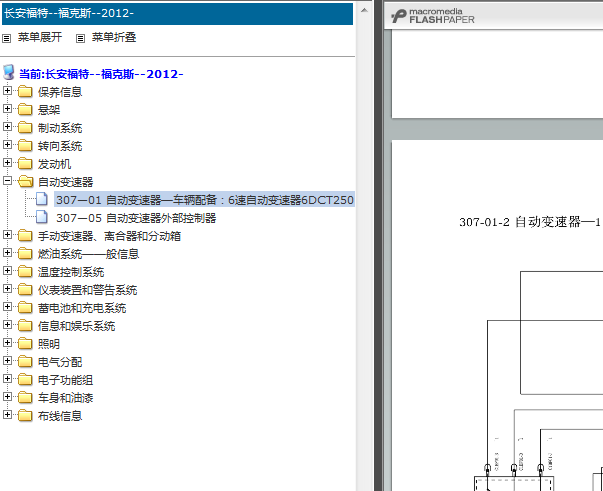Click the 燃油系统 folder icon
The image size is (603, 491).
pos(25,254)
